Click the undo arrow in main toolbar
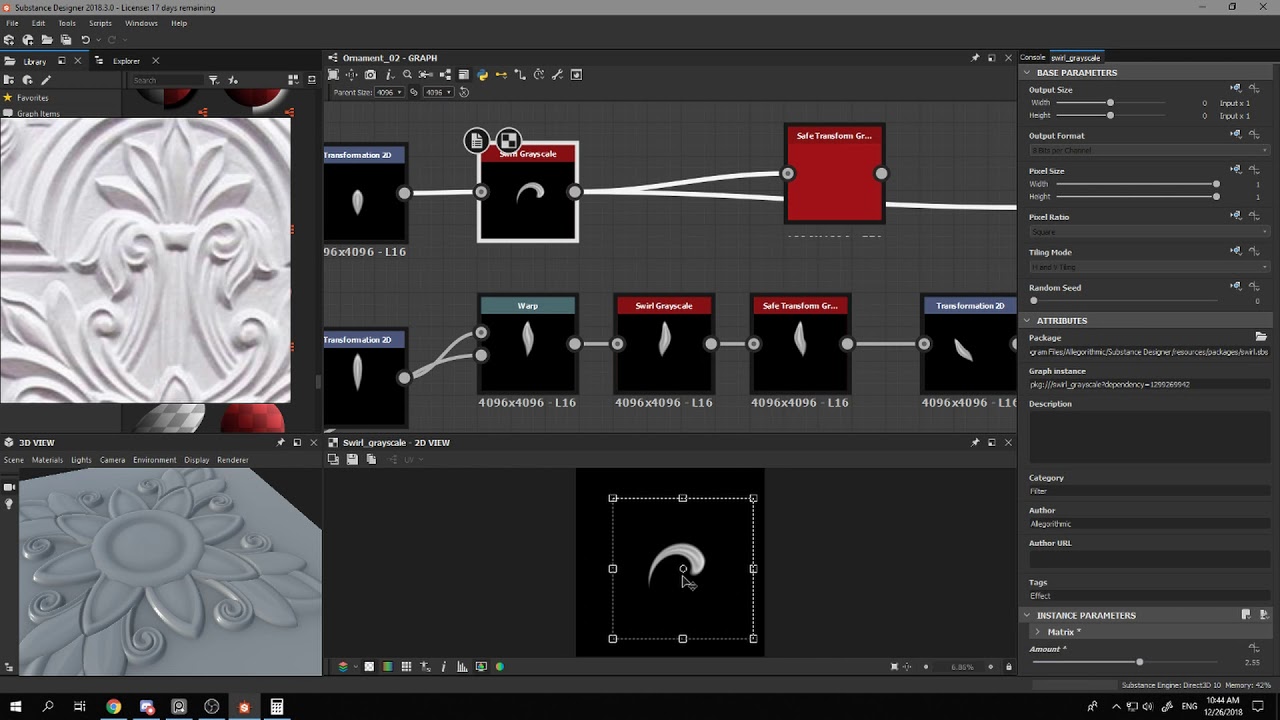The image size is (1280, 720). coord(85,40)
